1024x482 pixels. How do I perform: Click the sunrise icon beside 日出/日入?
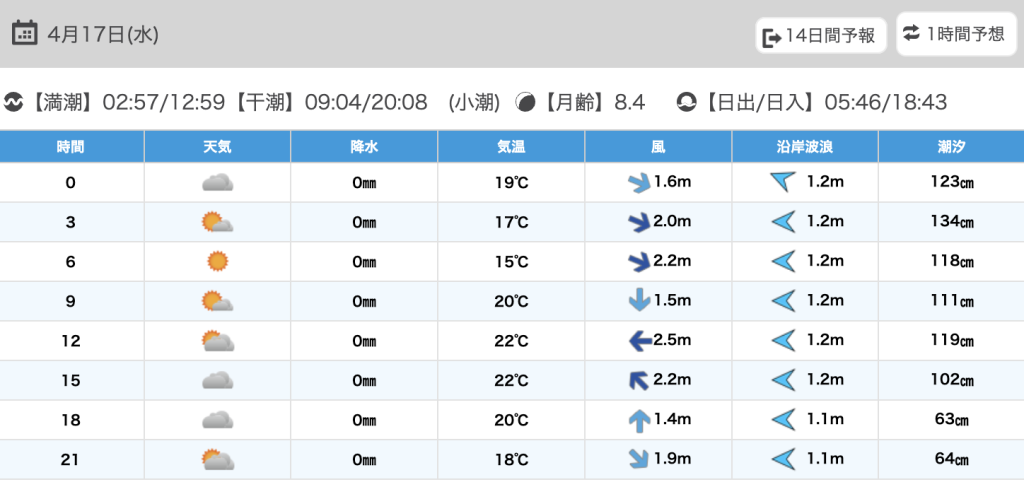(687, 102)
